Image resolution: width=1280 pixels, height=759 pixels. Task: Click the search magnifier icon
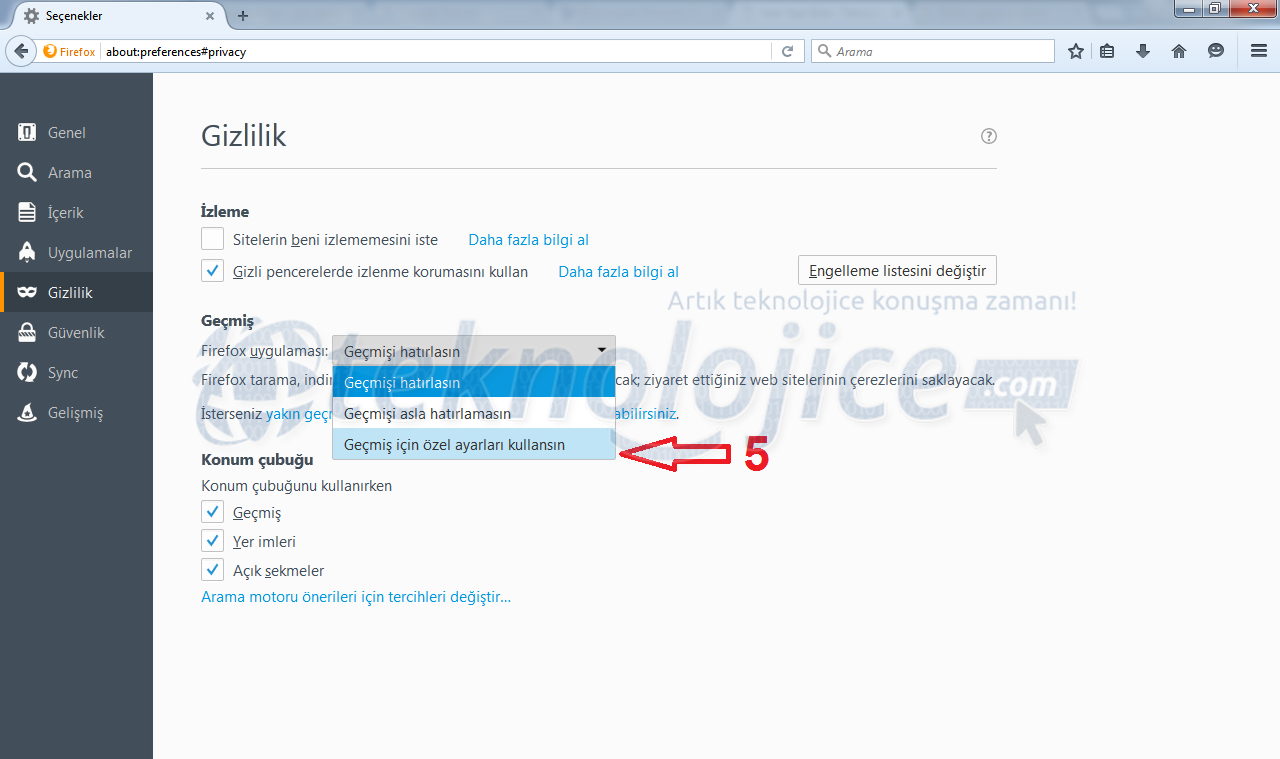click(x=826, y=51)
